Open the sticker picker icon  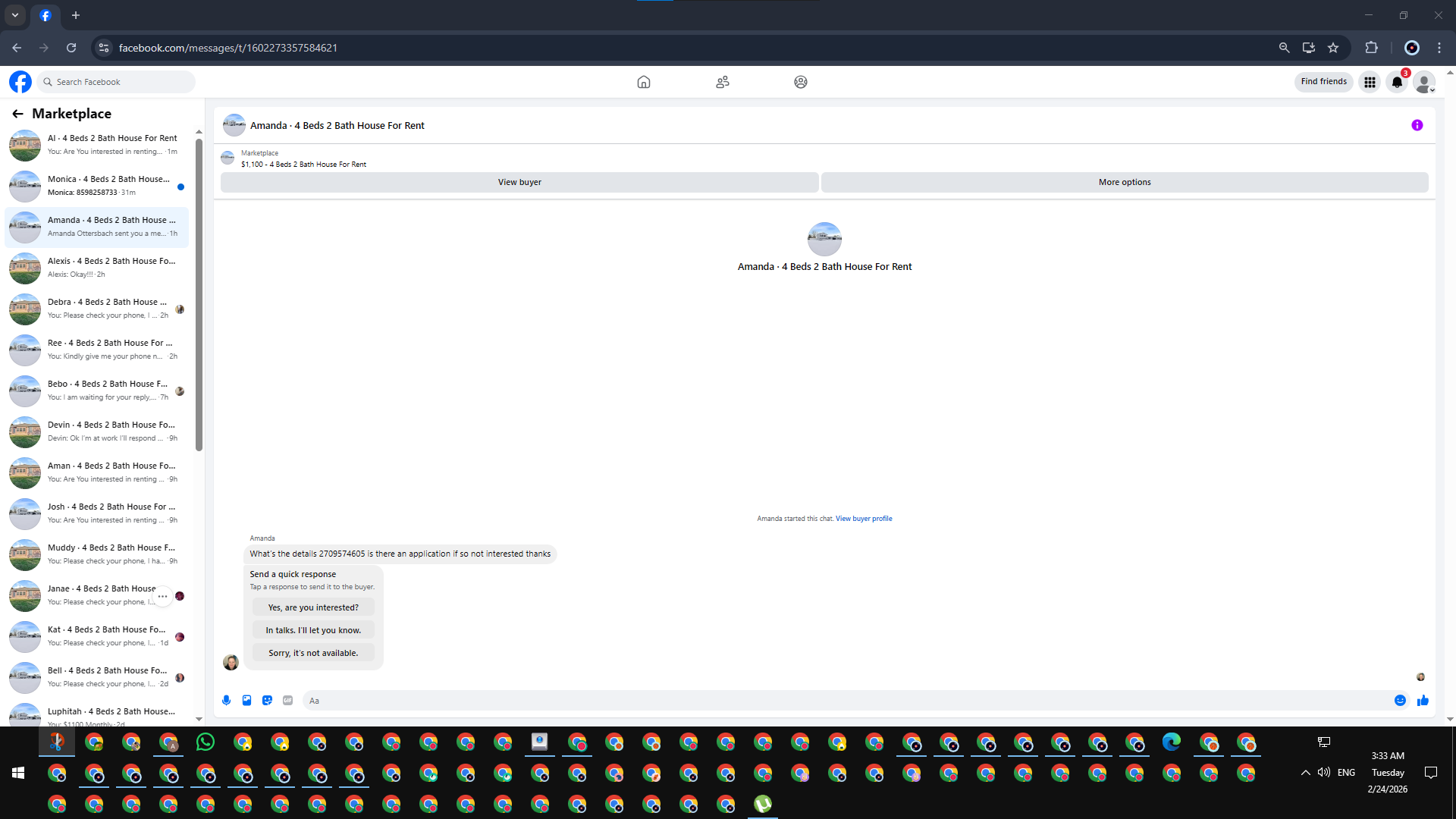coord(267,701)
